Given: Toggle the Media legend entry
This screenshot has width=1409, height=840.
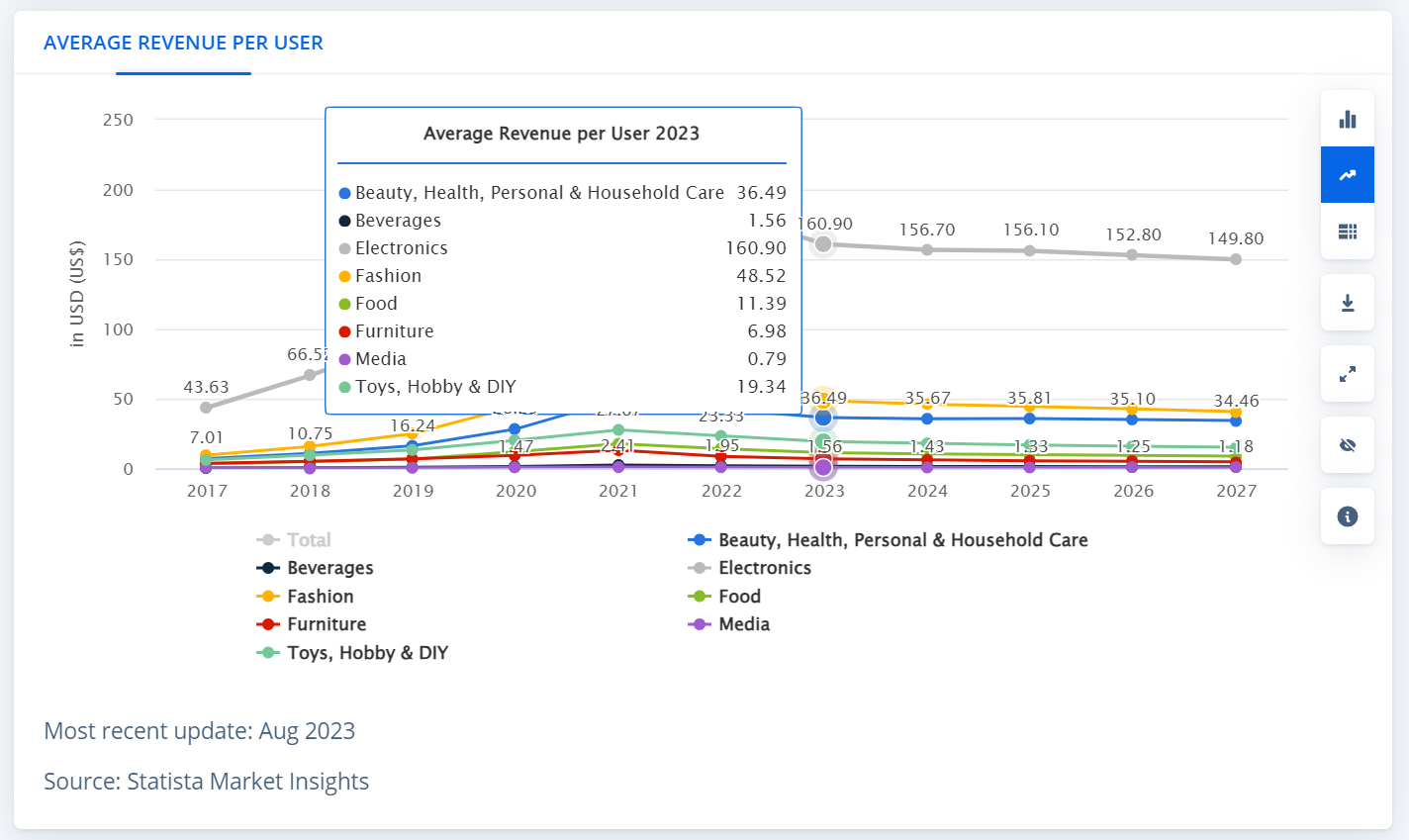Looking at the screenshot, I should pyautogui.click(x=728, y=624).
